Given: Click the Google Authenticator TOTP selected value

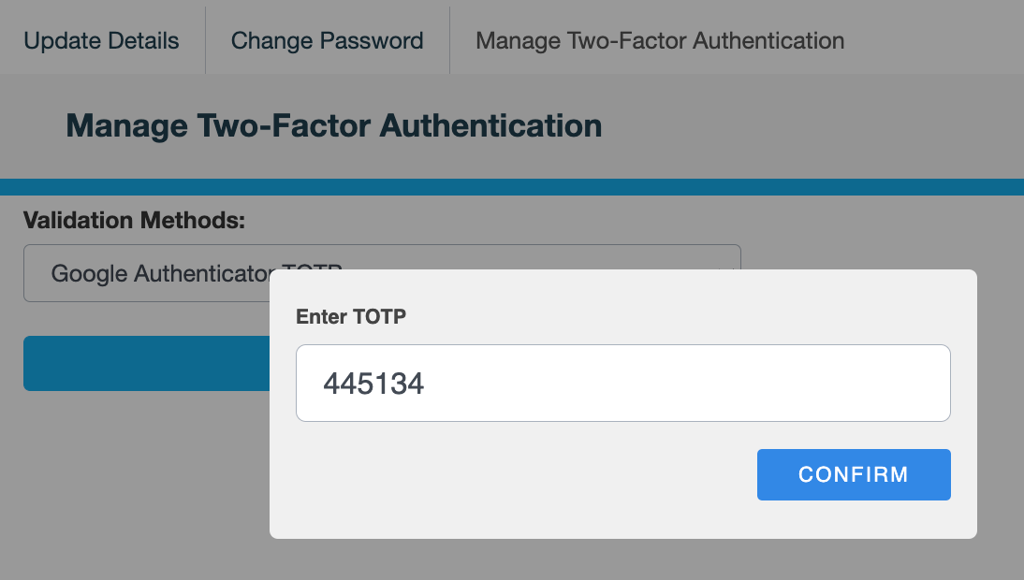Looking at the screenshot, I should point(160,273).
